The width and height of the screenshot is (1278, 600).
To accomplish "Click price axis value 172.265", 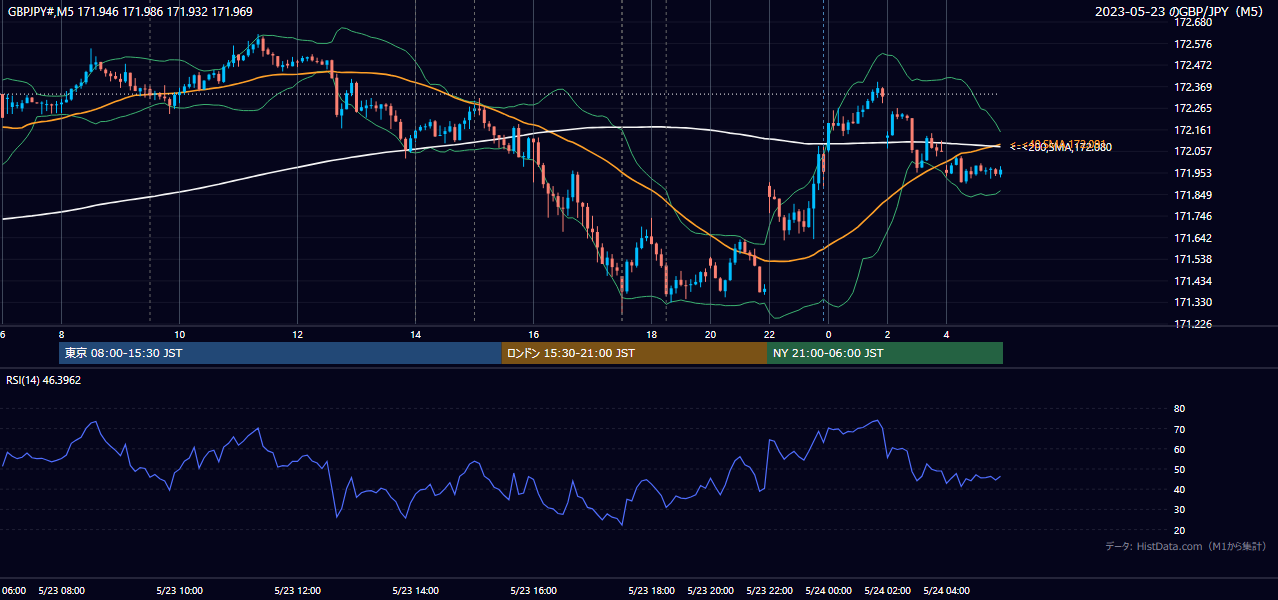I will click(x=1194, y=108).
